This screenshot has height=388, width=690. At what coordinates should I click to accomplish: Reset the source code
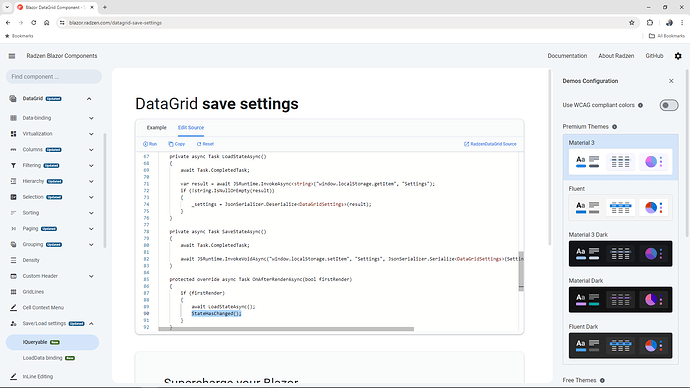[205, 144]
